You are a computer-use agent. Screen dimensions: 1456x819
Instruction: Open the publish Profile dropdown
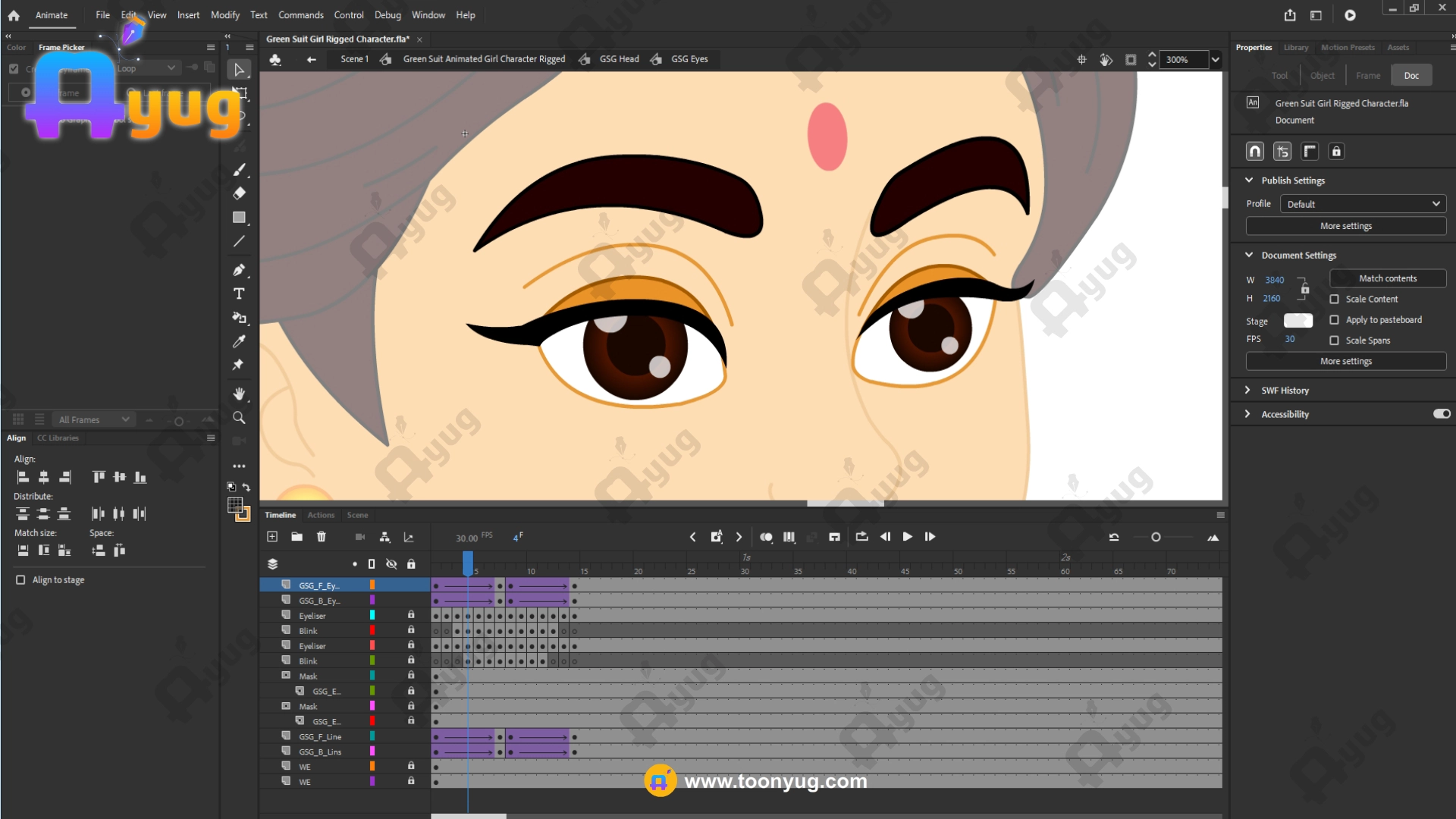click(1362, 204)
